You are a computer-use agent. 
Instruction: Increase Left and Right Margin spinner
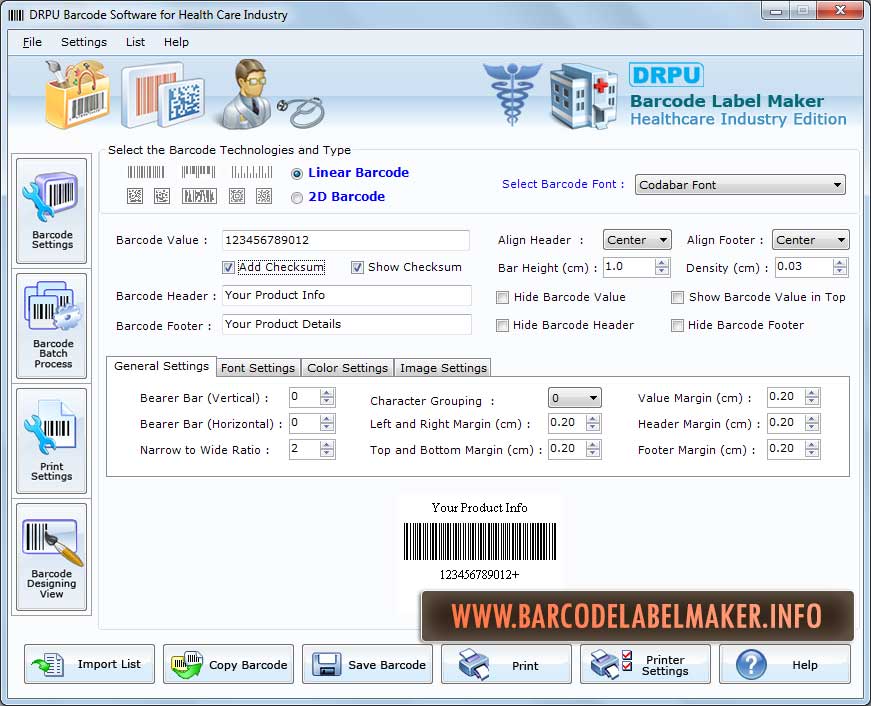point(593,419)
